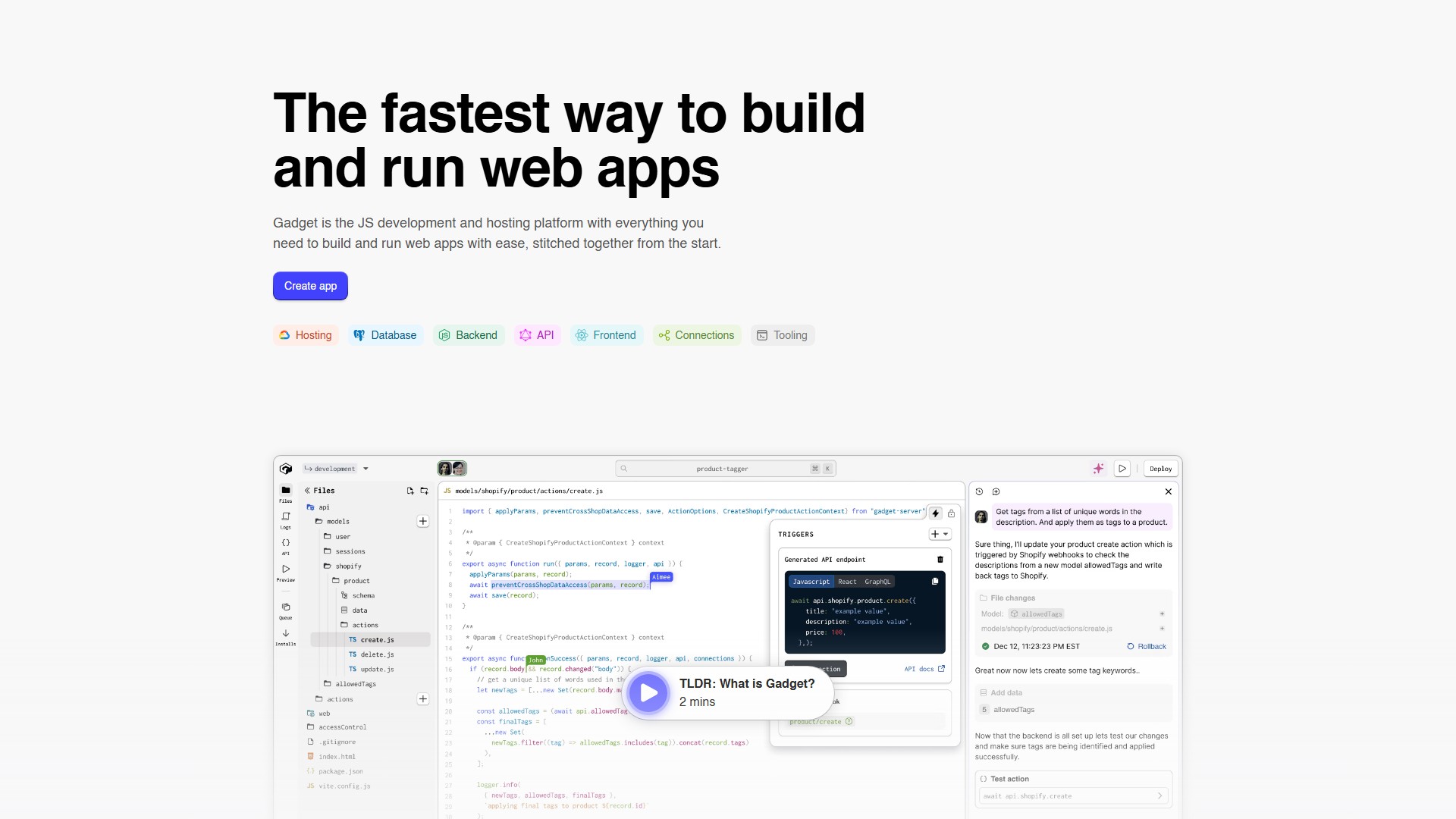Switch to the GraphQL tab in the endpoint snippet

pos(878,581)
